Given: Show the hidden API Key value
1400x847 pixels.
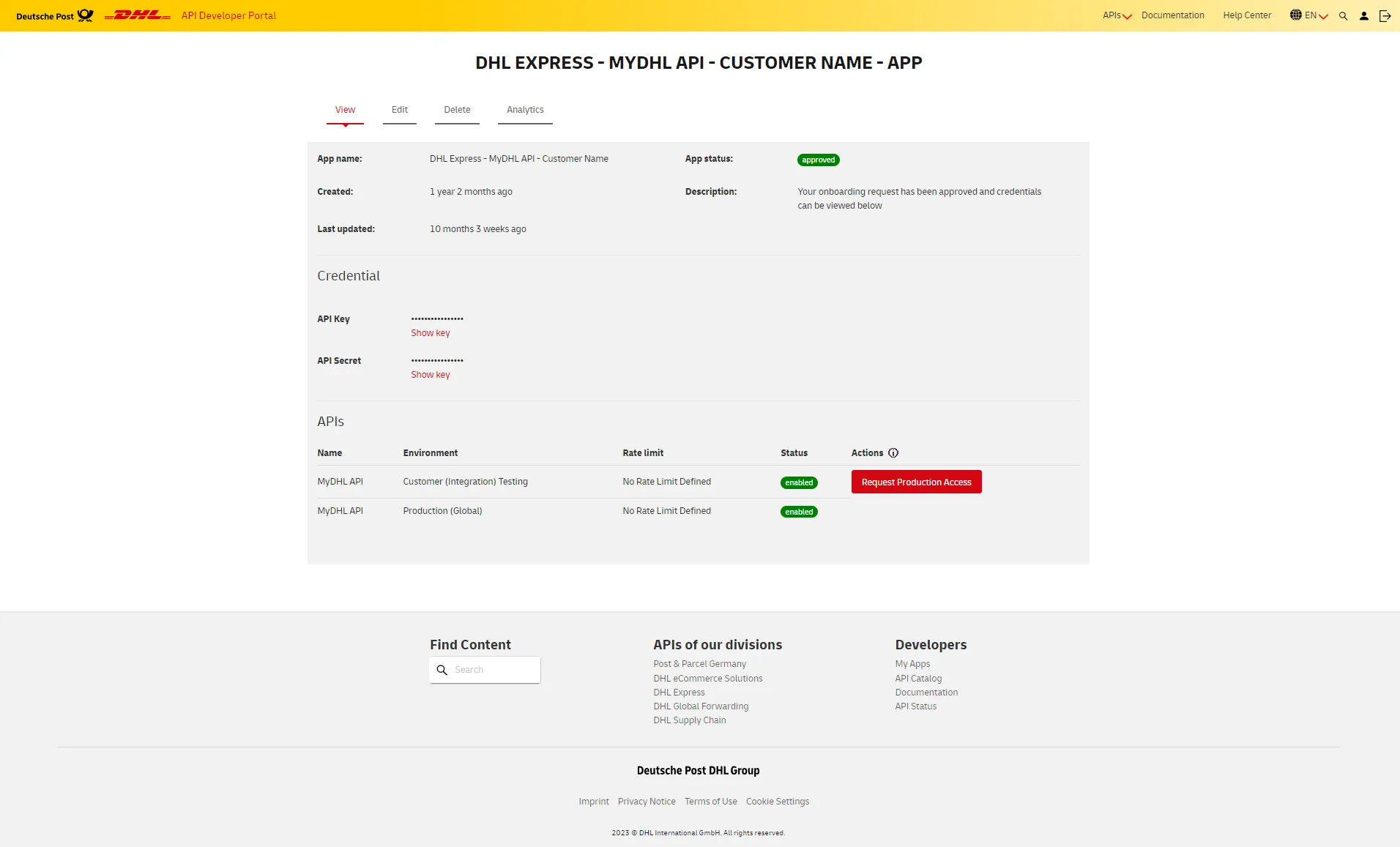Looking at the screenshot, I should pyautogui.click(x=430, y=333).
